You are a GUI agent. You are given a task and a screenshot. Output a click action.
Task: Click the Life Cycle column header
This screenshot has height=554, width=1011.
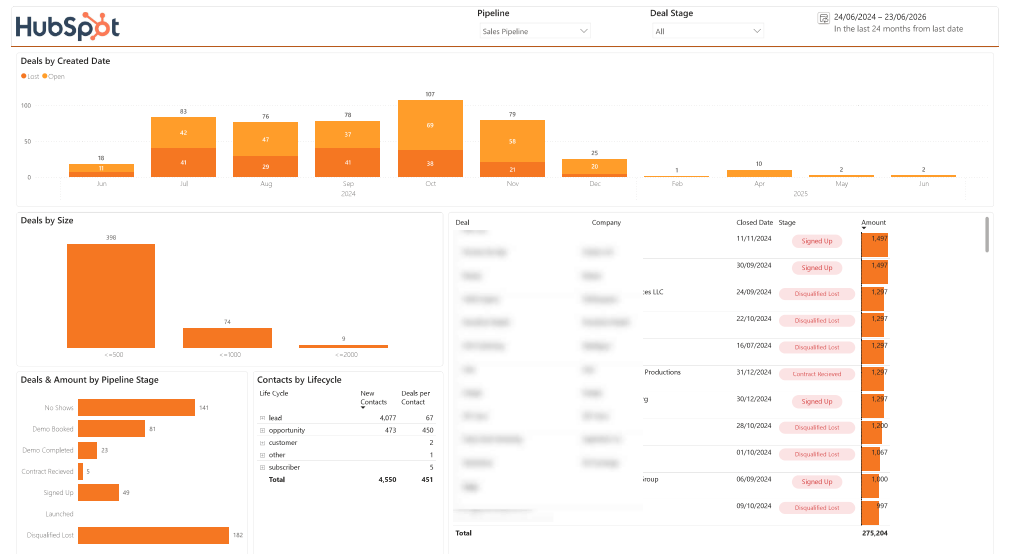coord(273,393)
